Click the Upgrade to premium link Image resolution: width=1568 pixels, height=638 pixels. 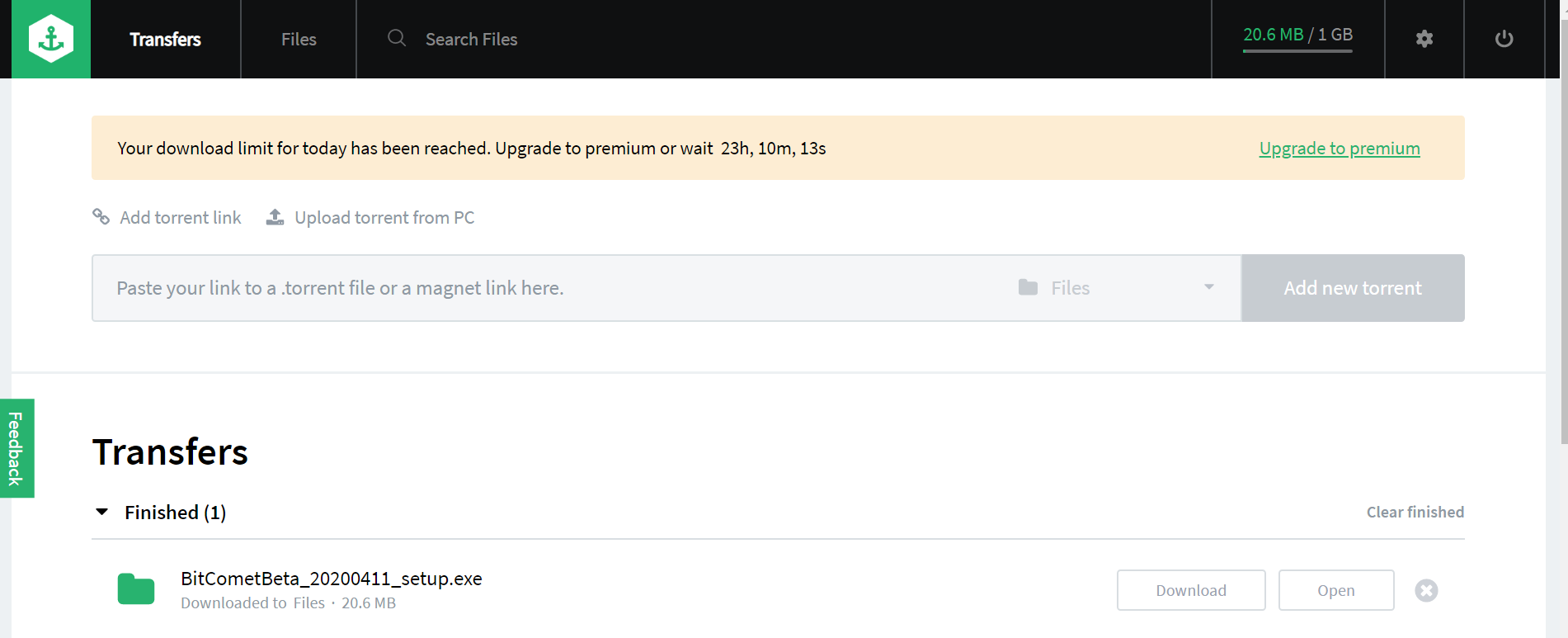point(1340,149)
